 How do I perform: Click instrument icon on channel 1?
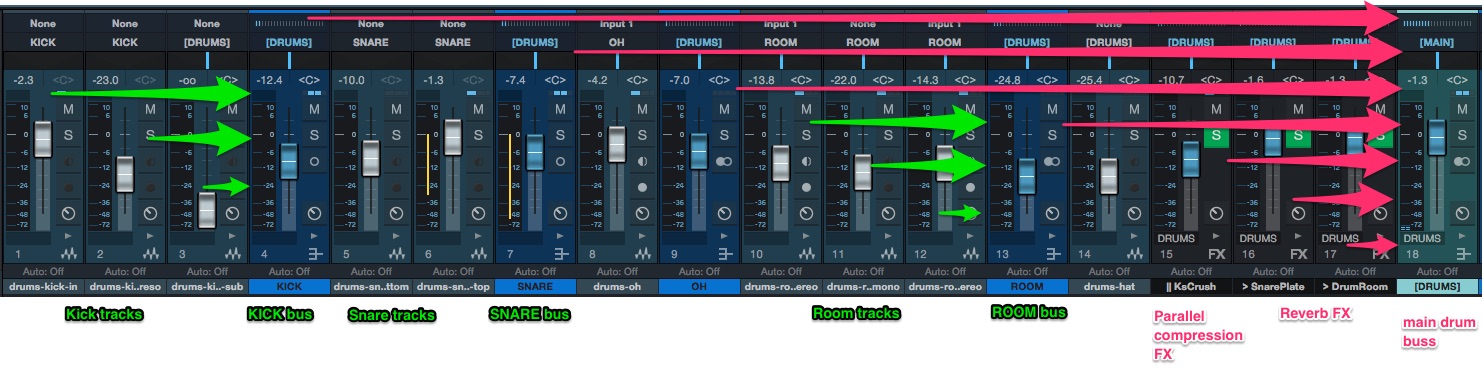(68, 255)
